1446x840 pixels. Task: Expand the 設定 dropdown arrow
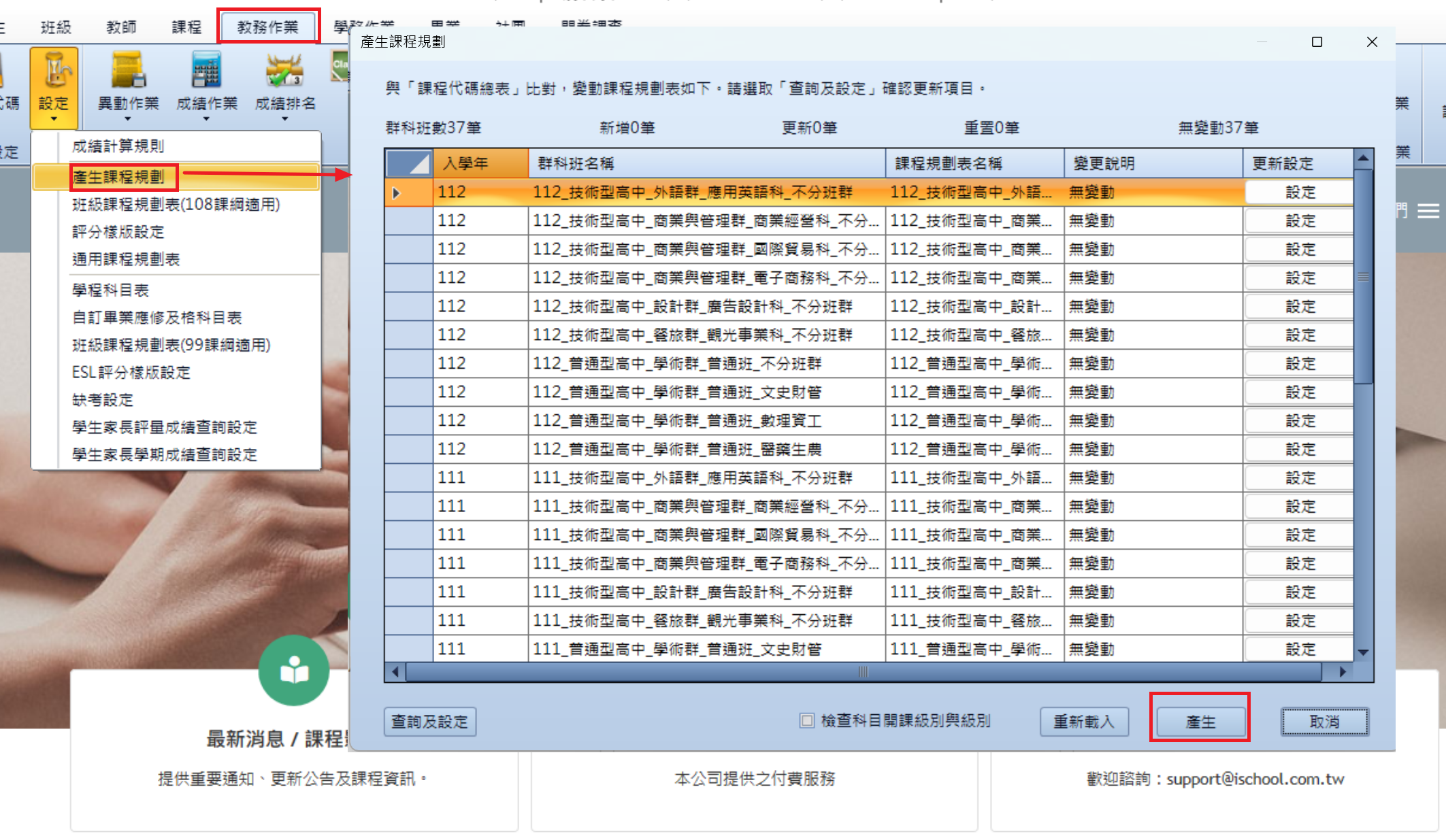(x=54, y=120)
